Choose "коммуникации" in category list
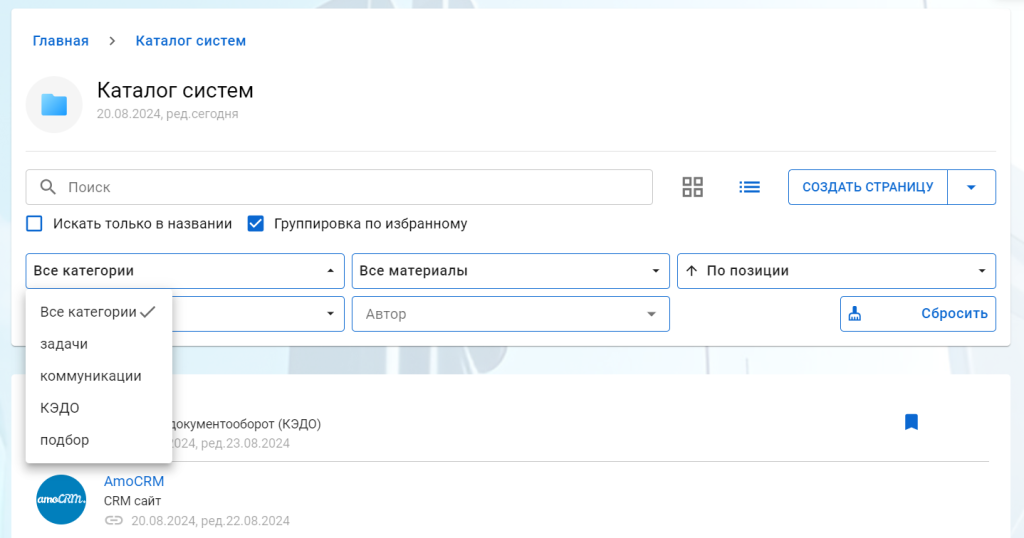1024x538 pixels. tap(90, 376)
